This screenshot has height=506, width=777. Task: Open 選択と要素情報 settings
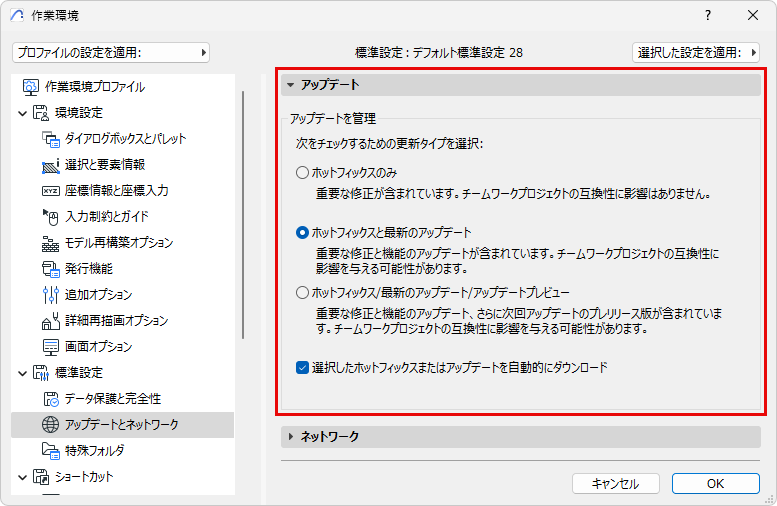(x=105, y=165)
